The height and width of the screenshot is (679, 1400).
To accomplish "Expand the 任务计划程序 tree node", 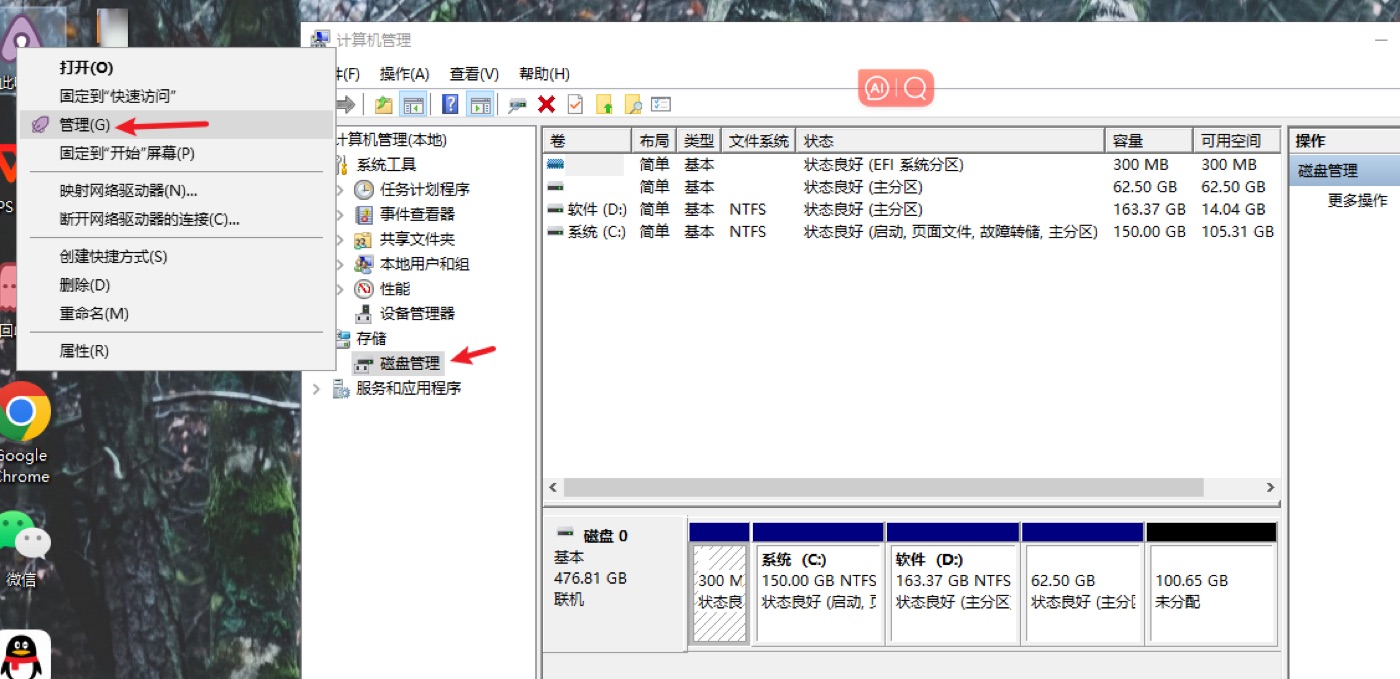I will 339,189.
